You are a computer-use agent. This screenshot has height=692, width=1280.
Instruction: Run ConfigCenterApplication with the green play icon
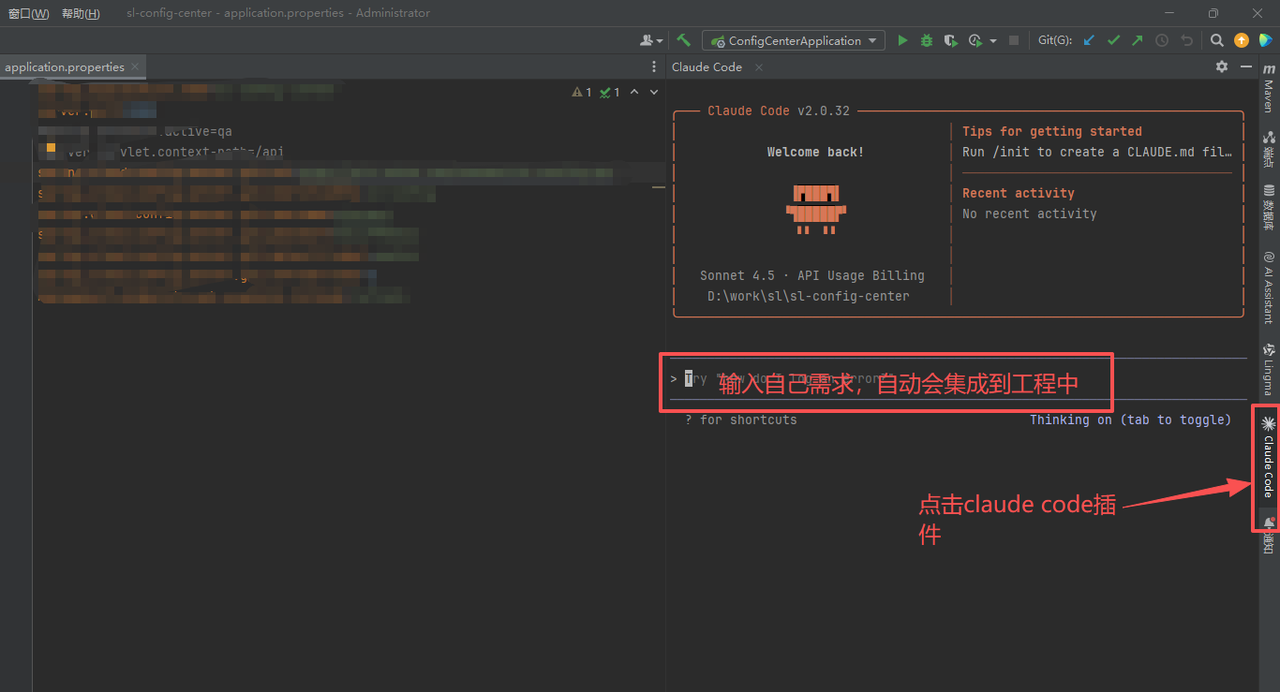pyautogui.click(x=902, y=41)
